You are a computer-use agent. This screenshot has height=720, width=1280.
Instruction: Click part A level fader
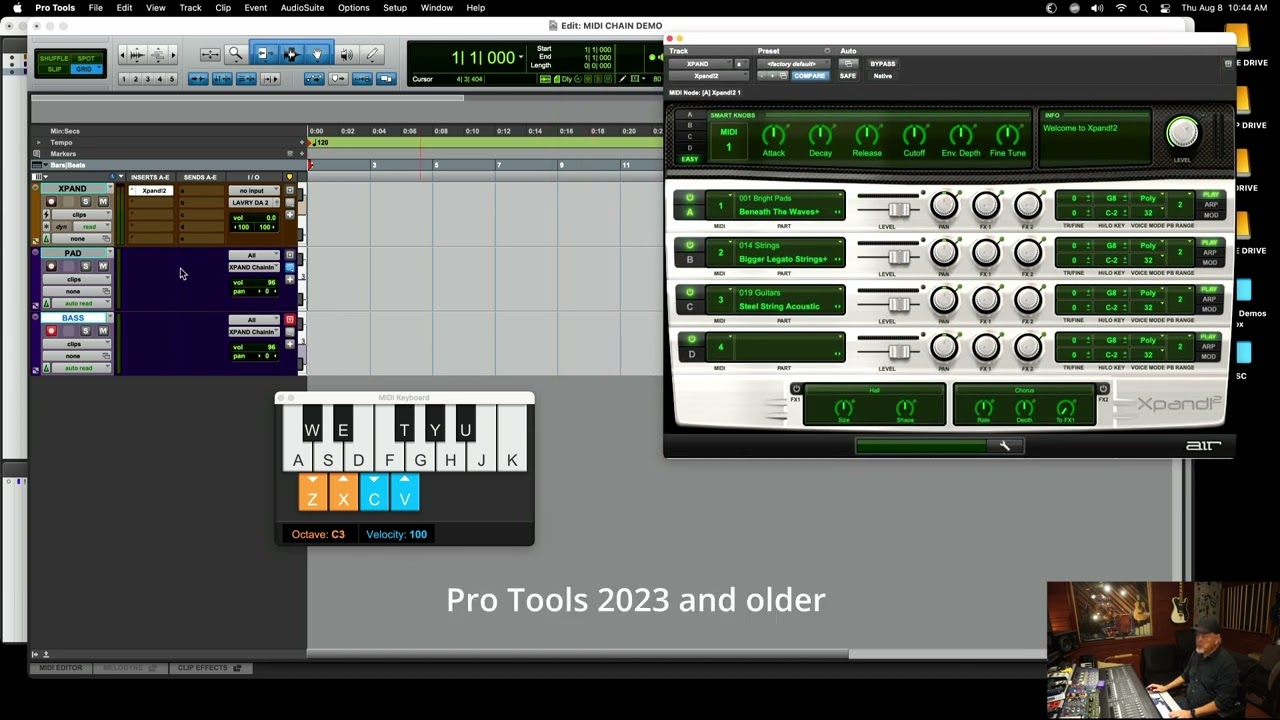click(898, 210)
